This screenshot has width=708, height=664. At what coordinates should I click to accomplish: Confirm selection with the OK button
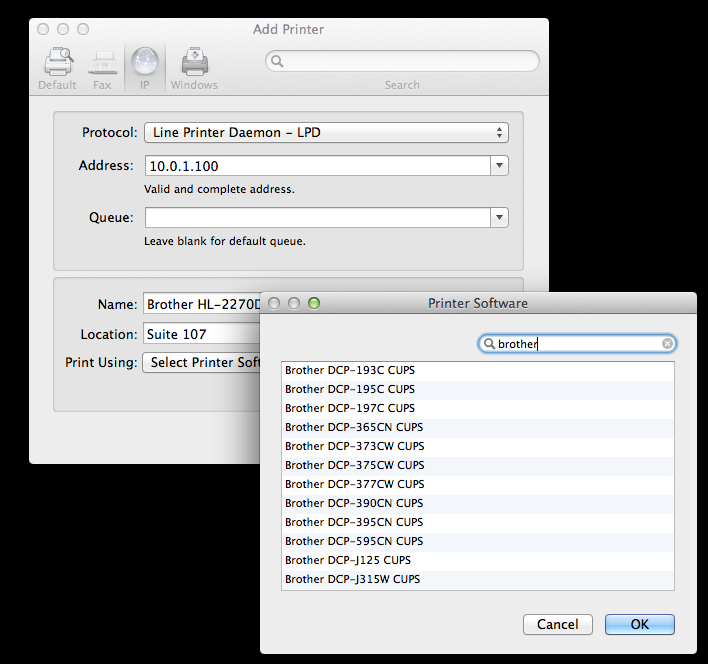click(640, 624)
